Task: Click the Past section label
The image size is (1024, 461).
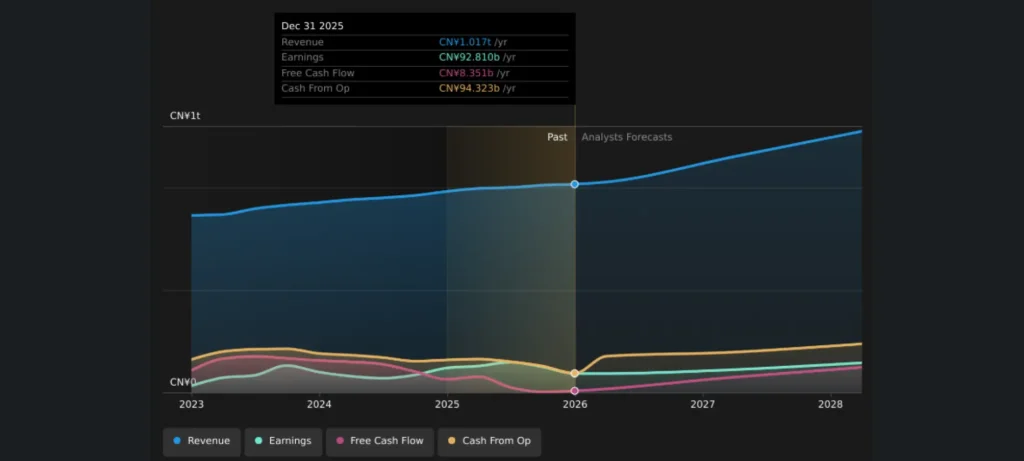Action: coord(557,137)
